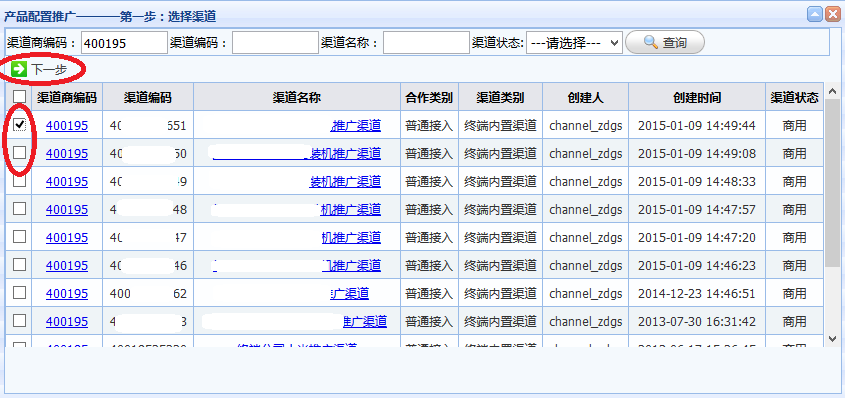Open the 渠道状态 请选择 dropdown
The image size is (845, 398).
(x=574, y=43)
